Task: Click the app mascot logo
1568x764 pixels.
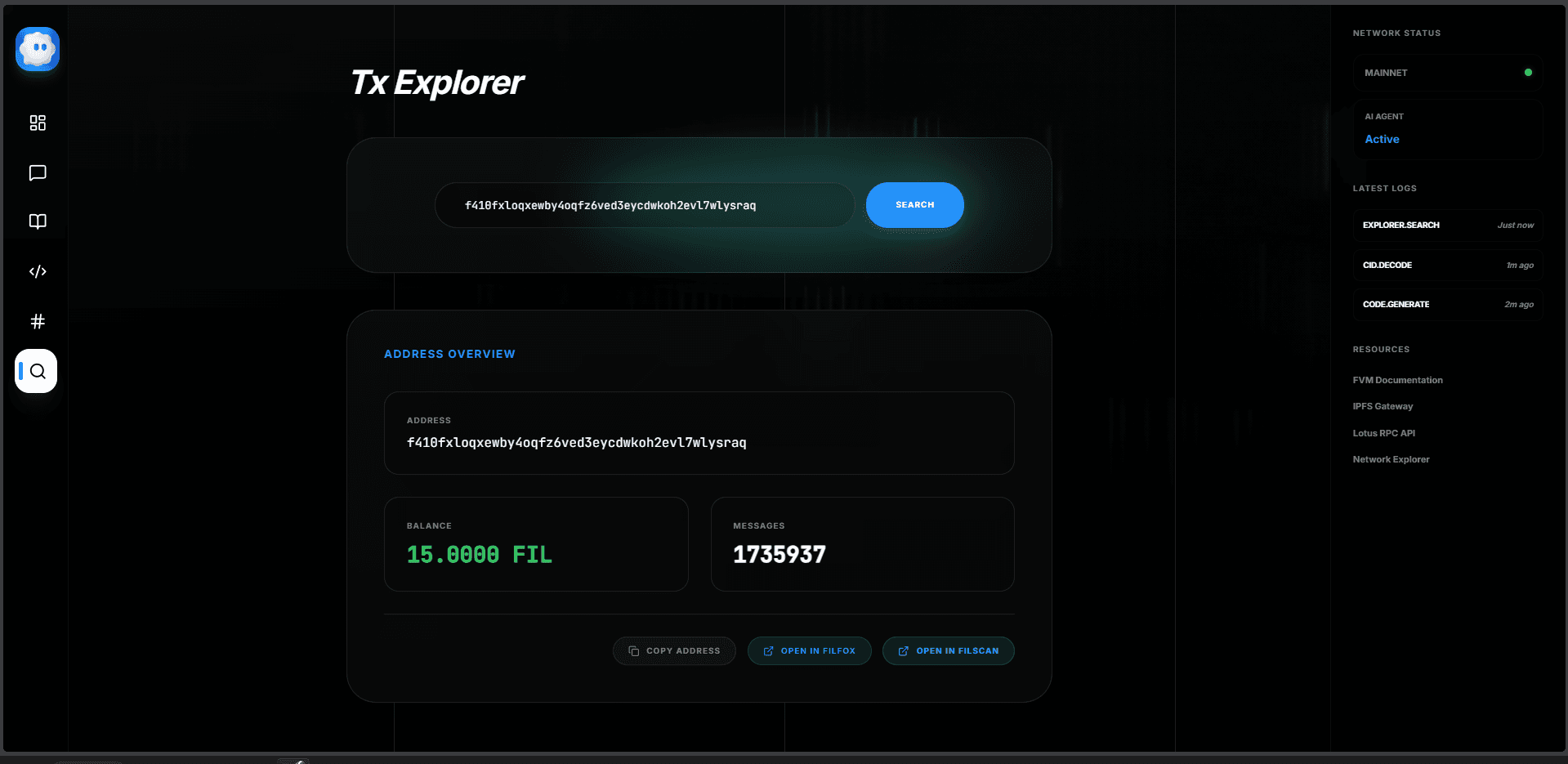Action: (38, 49)
